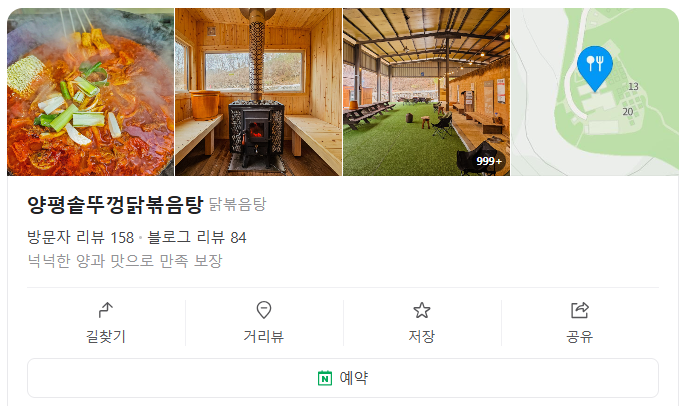
Task: Click the 길찾기 directions arrow icon
Action: [x=106, y=310]
